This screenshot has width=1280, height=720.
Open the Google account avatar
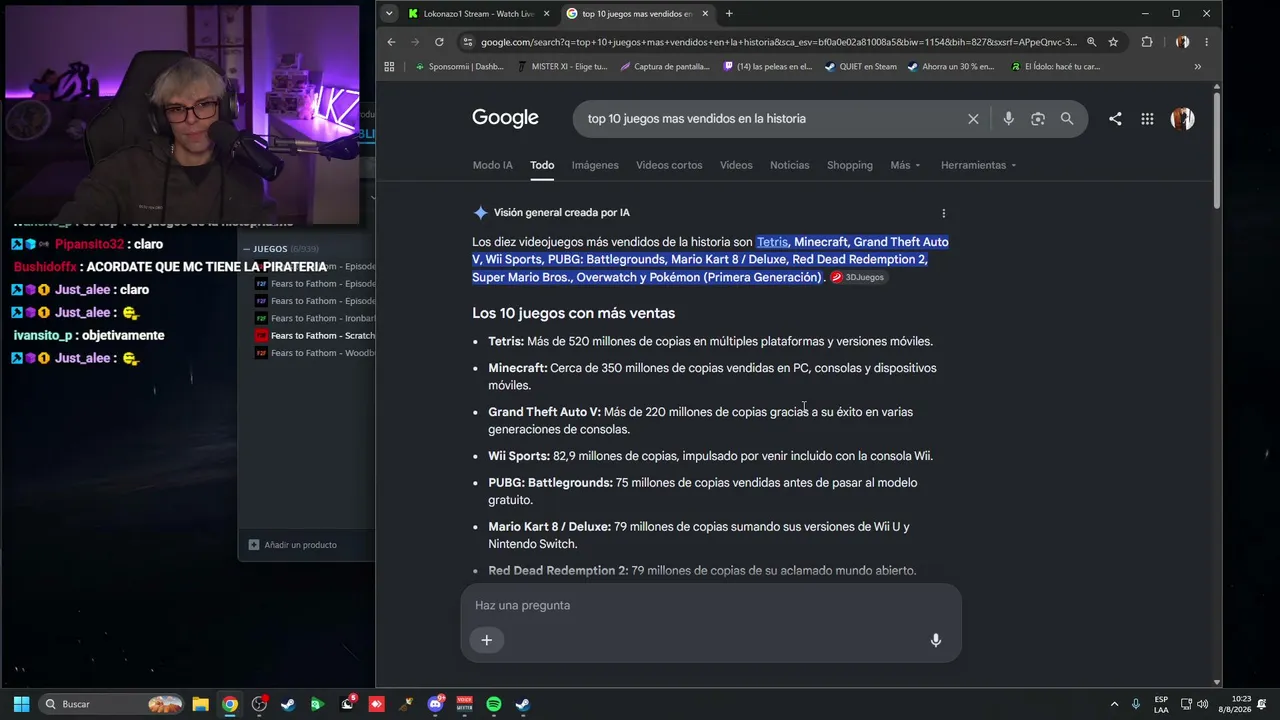pos(1183,119)
